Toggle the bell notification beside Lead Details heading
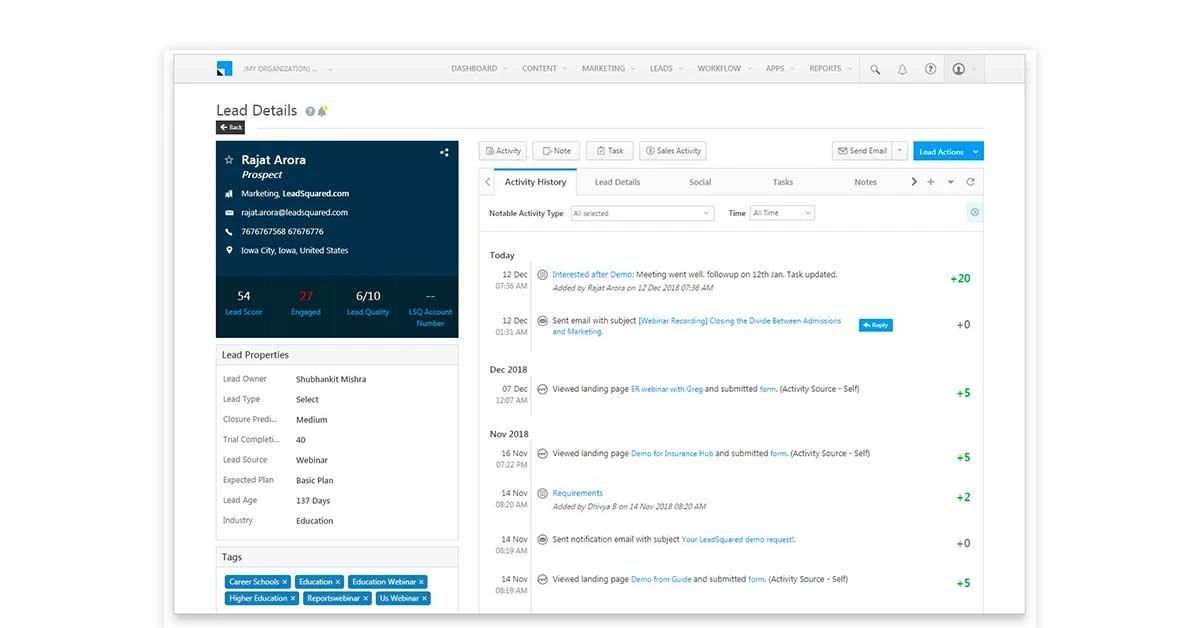This screenshot has width=1200, height=628. click(x=323, y=110)
